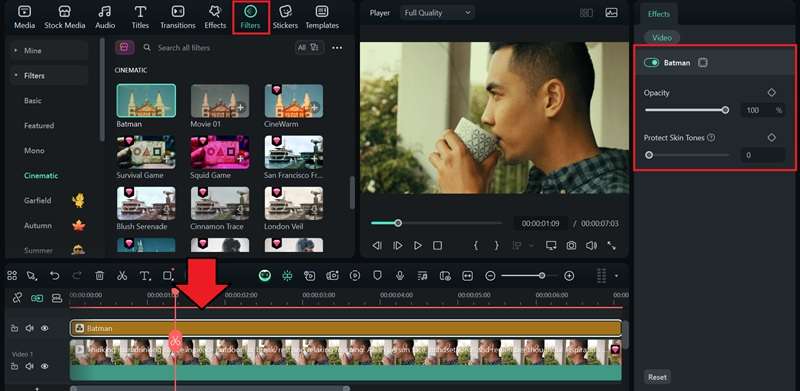
Task: Split the clip with the scissors tool
Action: 122,276
